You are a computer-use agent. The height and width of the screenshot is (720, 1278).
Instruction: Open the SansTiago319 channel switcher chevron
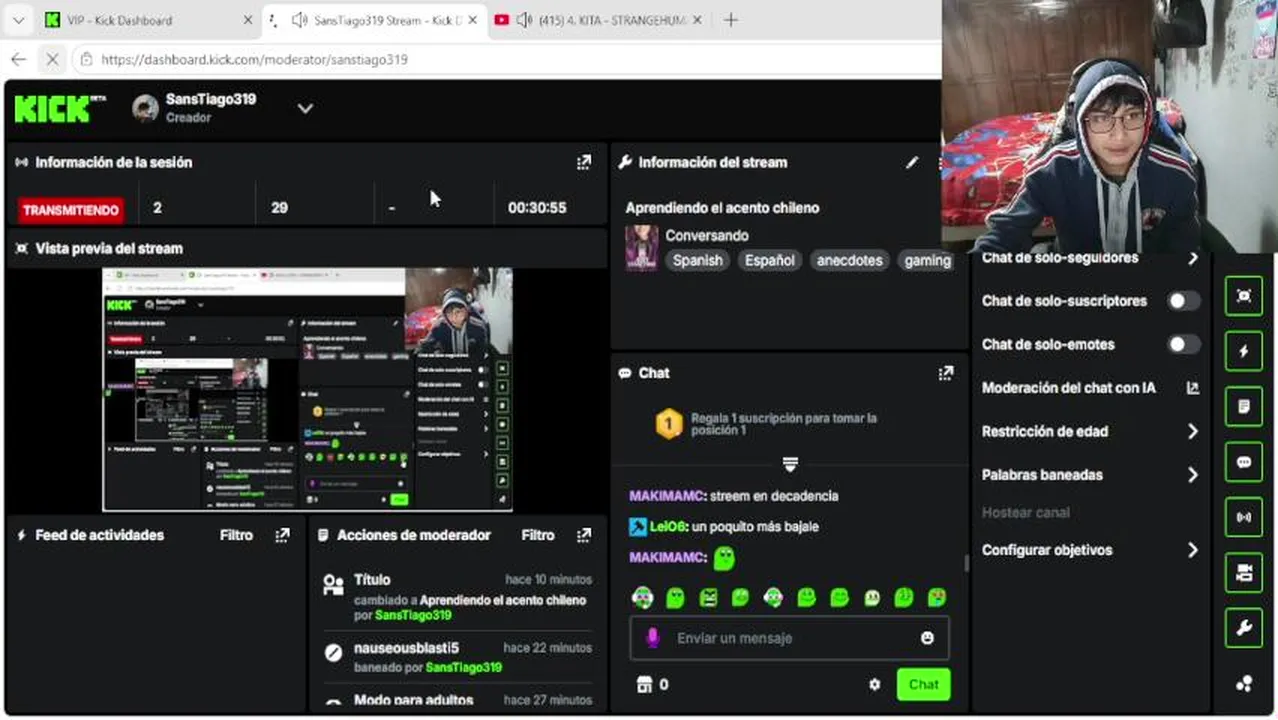[305, 108]
